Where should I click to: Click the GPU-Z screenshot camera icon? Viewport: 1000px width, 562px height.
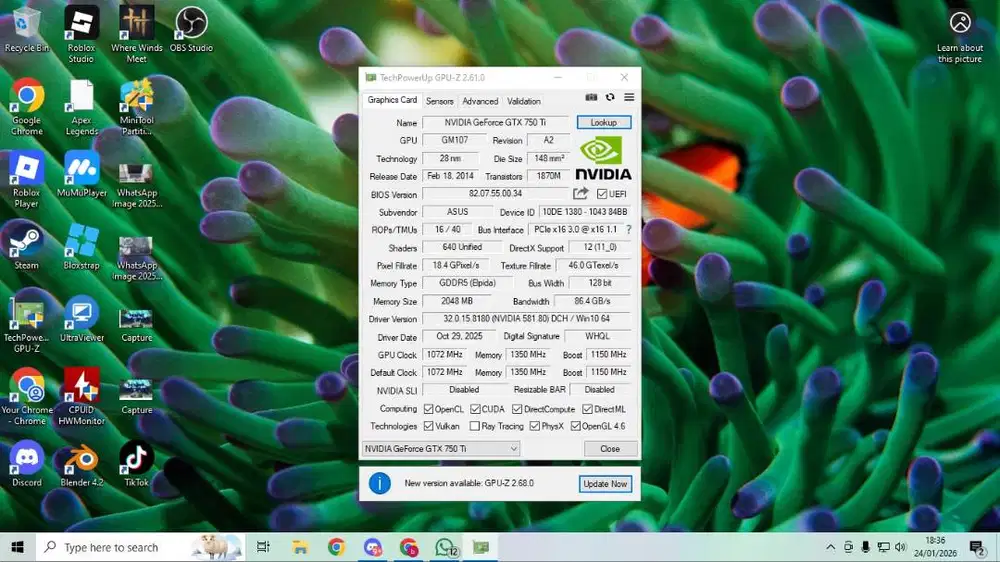591,97
